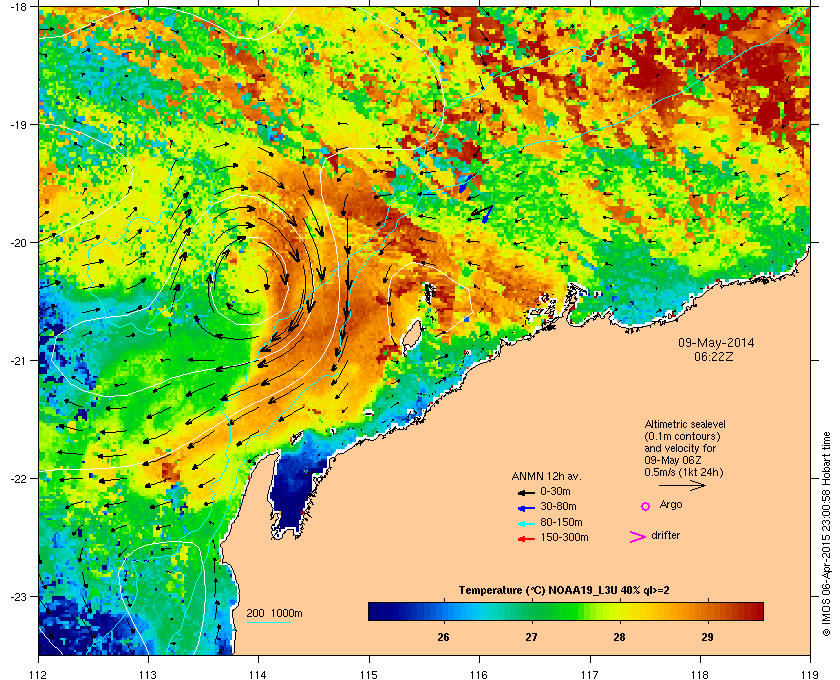Click the color bar at 28 degrees
Image resolution: width=840 pixels, height=680 pixels.
619,611
